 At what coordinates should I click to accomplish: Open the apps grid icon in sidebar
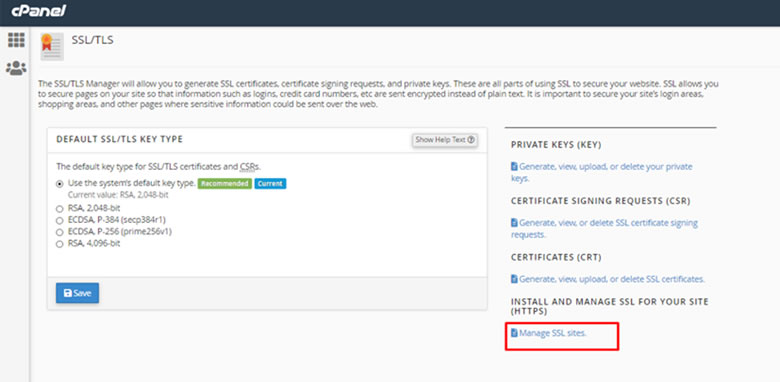(x=16, y=40)
